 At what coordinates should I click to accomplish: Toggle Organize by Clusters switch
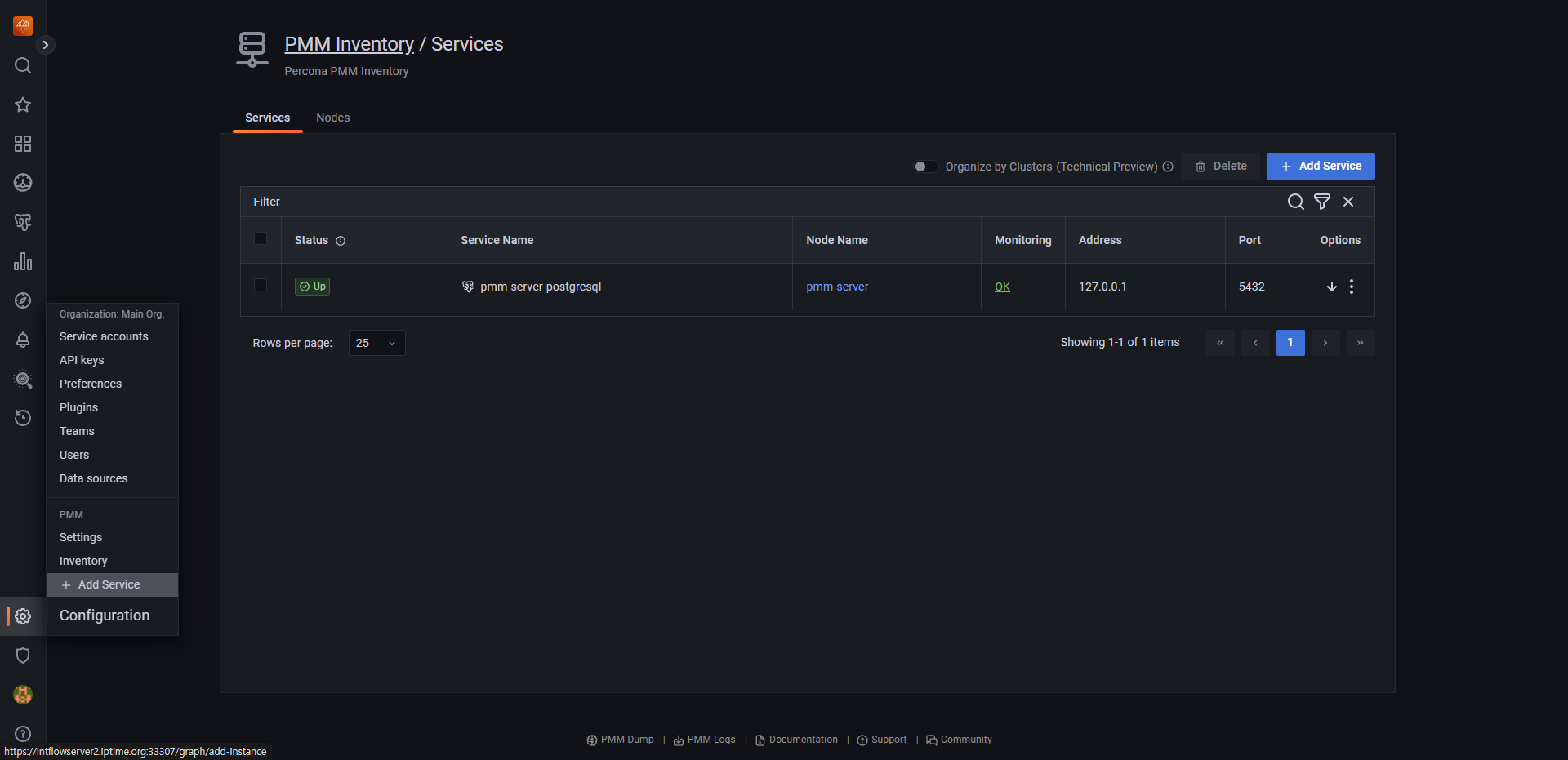click(925, 167)
